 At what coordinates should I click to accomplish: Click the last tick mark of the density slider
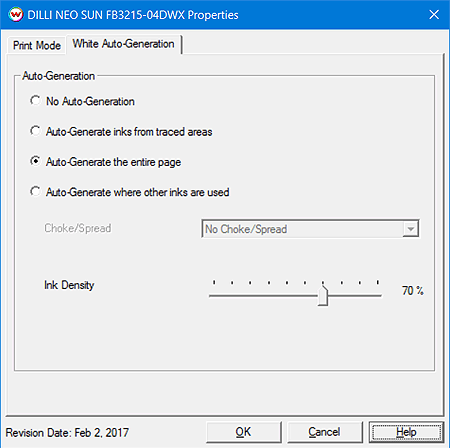[x=378, y=283]
